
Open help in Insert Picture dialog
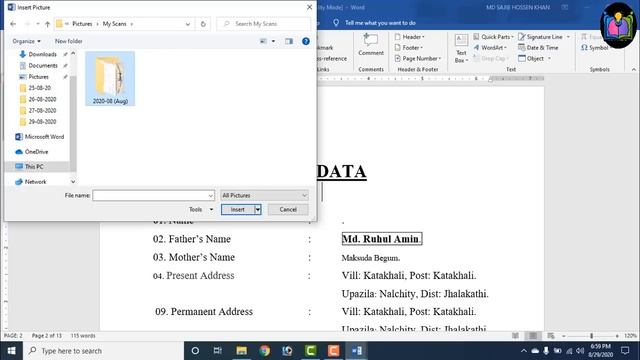pyautogui.click(x=306, y=41)
